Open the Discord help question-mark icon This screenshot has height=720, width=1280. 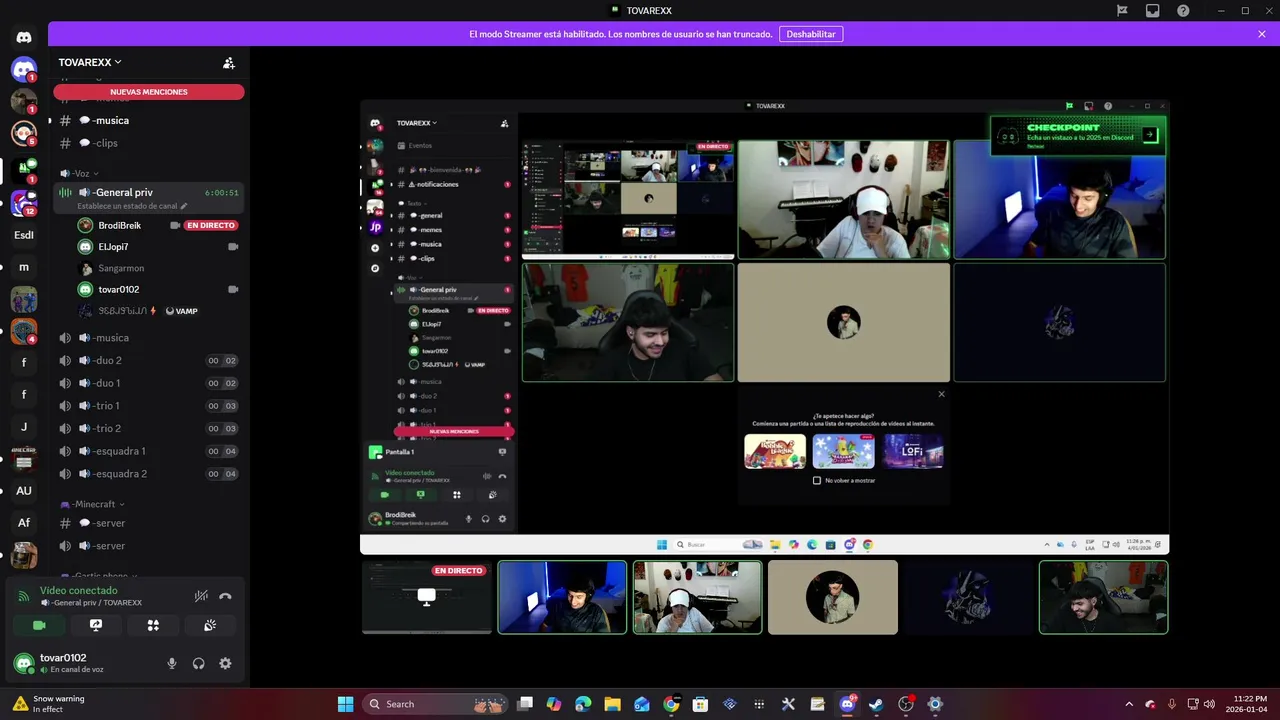coord(1183,10)
